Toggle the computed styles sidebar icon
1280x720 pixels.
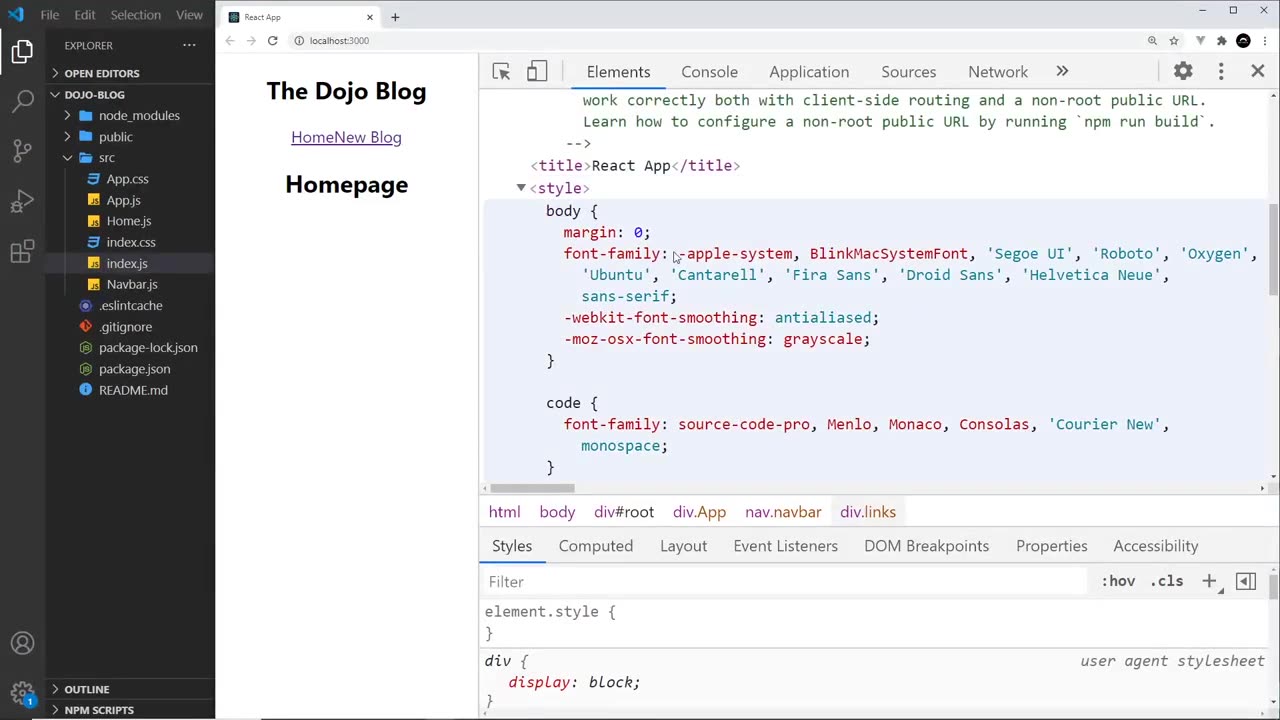coord(1246,581)
